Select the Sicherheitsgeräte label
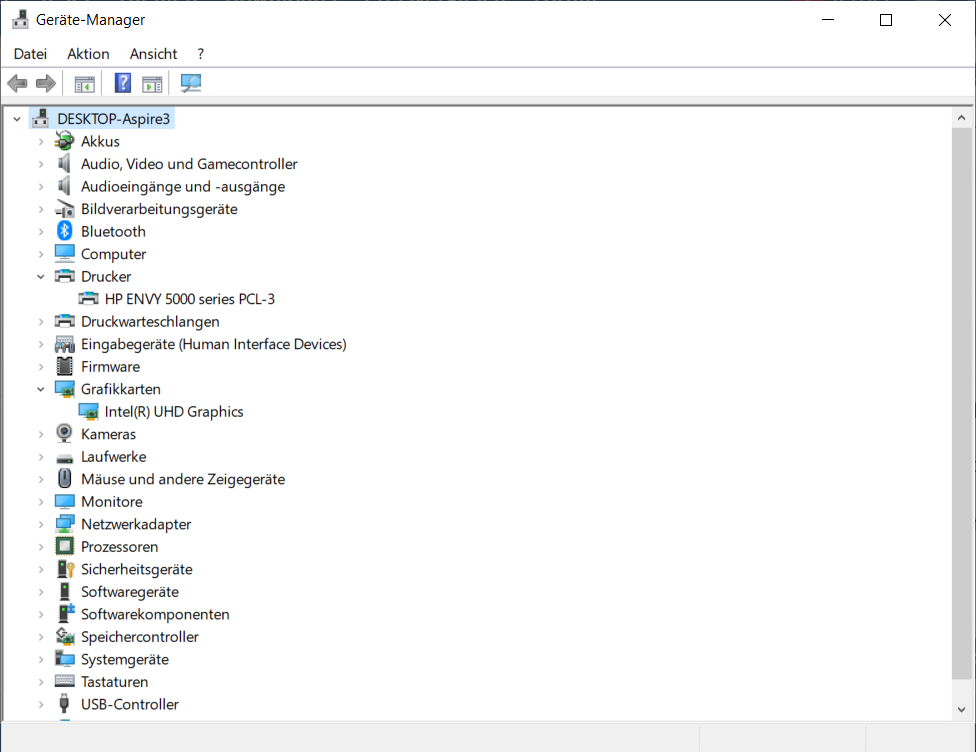The height and width of the screenshot is (752, 976). point(136,569)
